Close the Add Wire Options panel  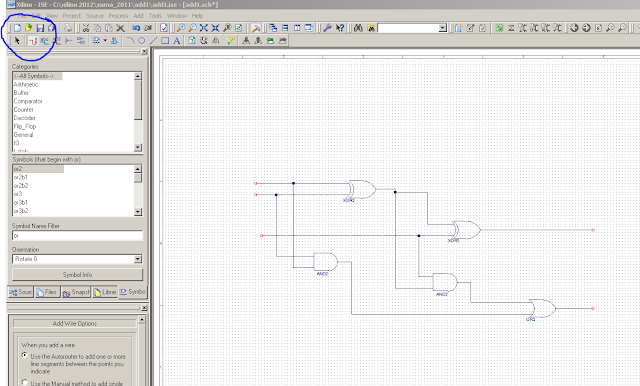(144, 308)
